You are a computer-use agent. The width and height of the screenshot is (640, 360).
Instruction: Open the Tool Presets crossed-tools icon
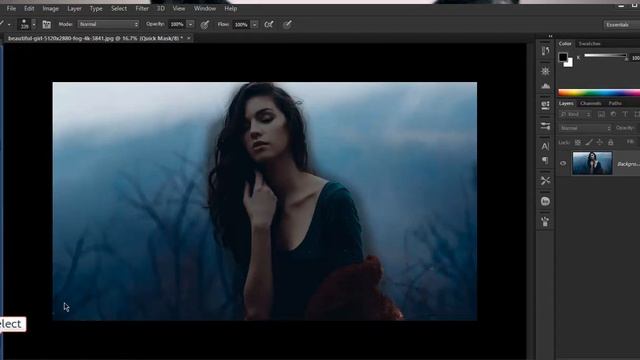545,180
